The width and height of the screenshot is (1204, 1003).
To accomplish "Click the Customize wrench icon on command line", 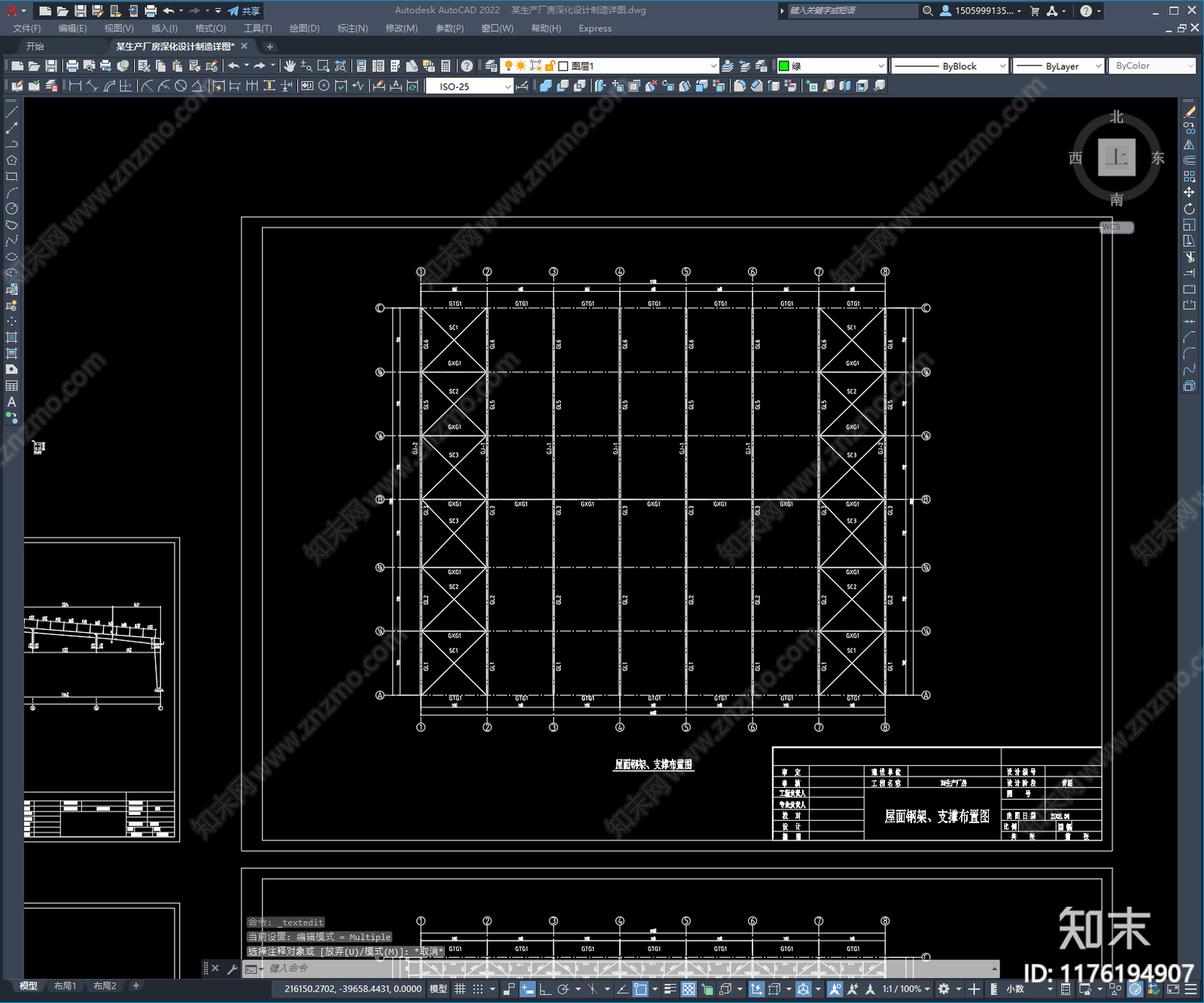I will (x=233, y=969).
